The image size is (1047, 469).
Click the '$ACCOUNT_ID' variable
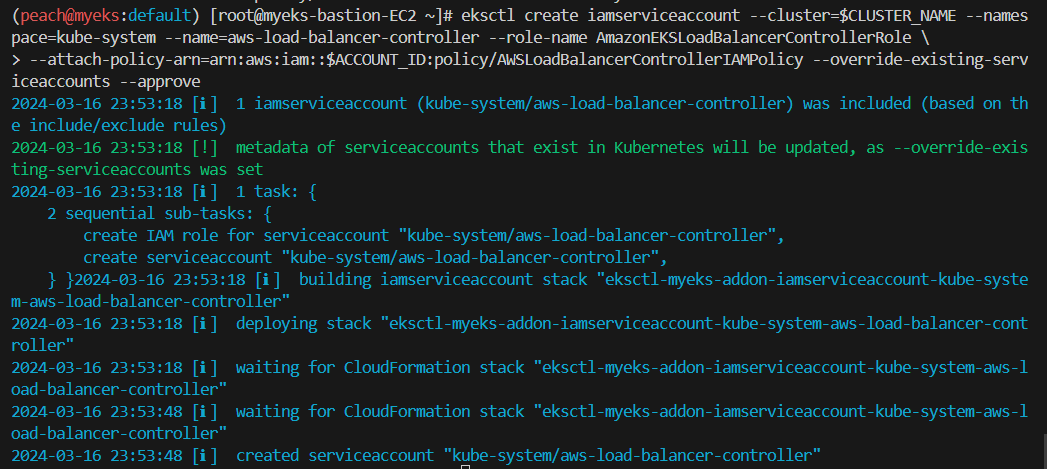375,60
